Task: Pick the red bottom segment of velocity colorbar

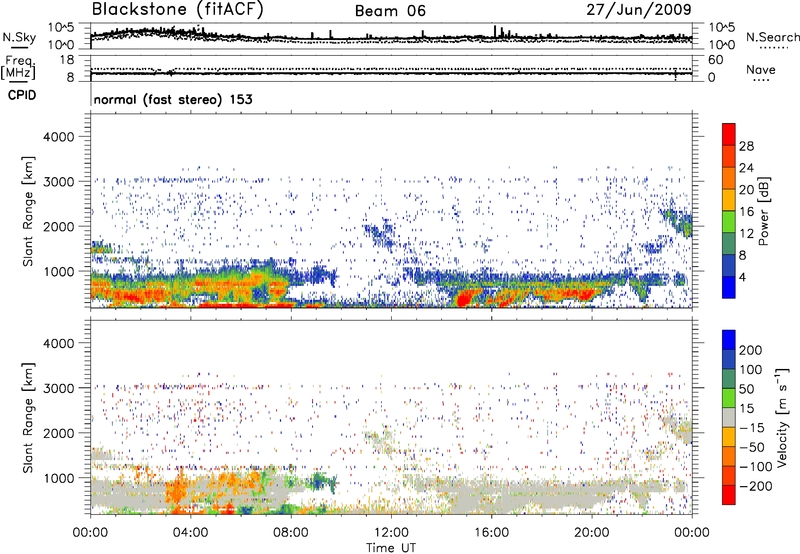Action: pyautogui.click(x=729, y=495)
